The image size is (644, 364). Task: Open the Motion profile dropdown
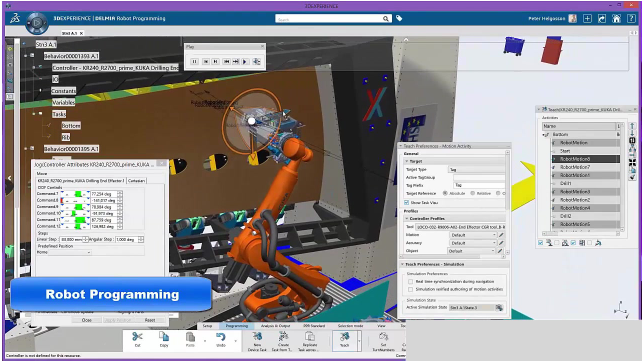(x=473, y=235)
